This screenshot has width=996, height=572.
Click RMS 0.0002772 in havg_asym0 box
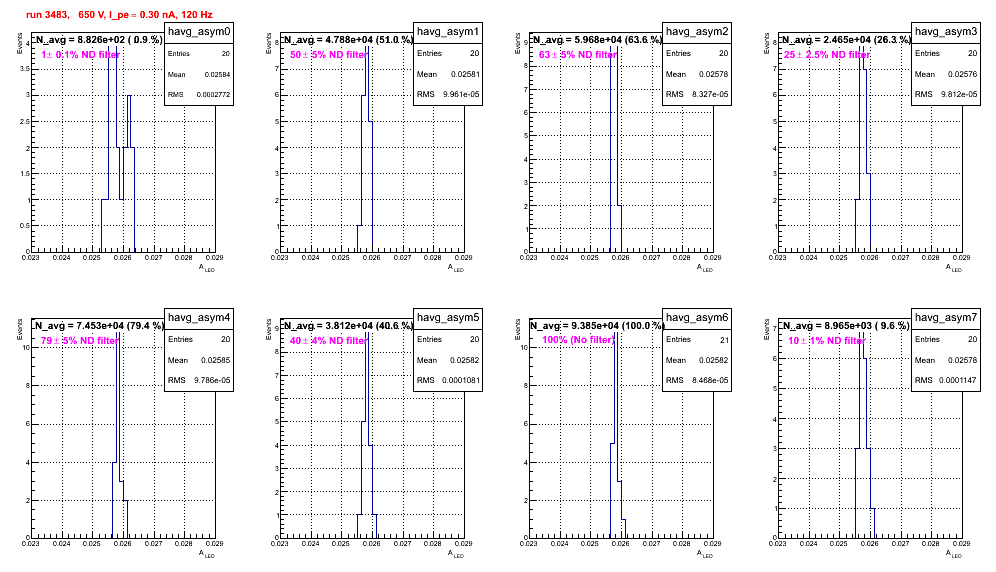tap(199, 95)
